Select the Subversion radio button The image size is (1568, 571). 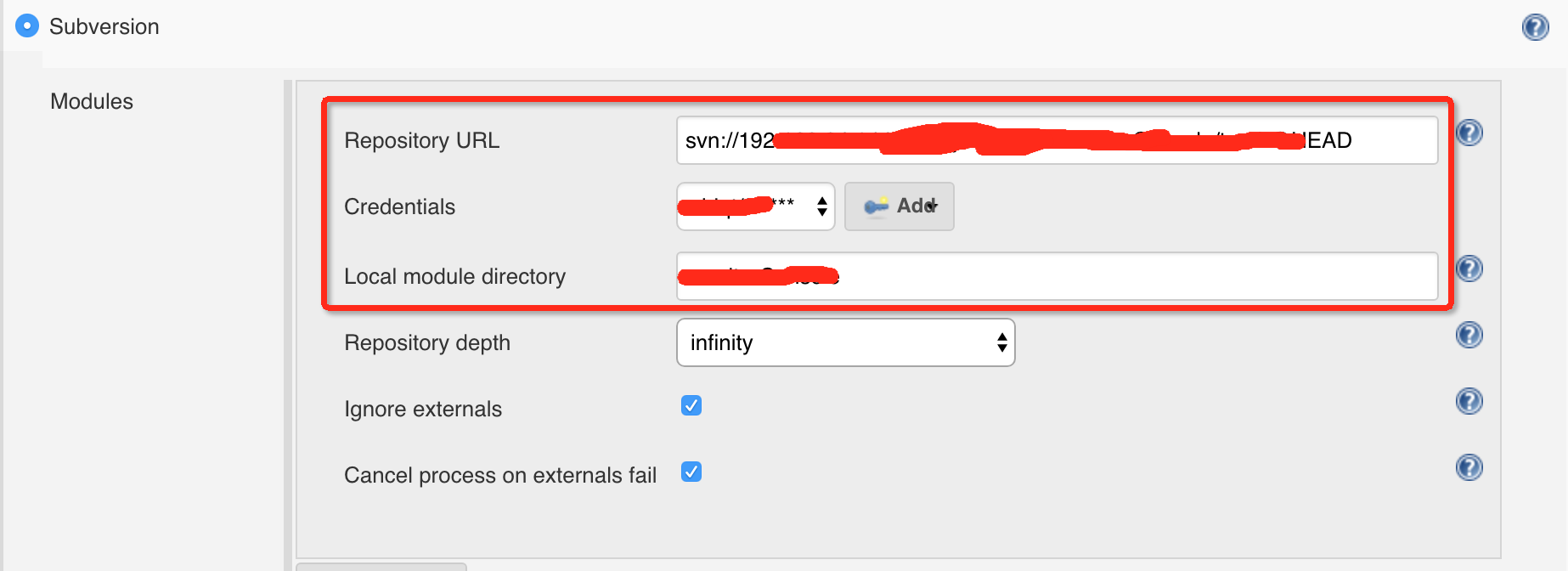27,26
